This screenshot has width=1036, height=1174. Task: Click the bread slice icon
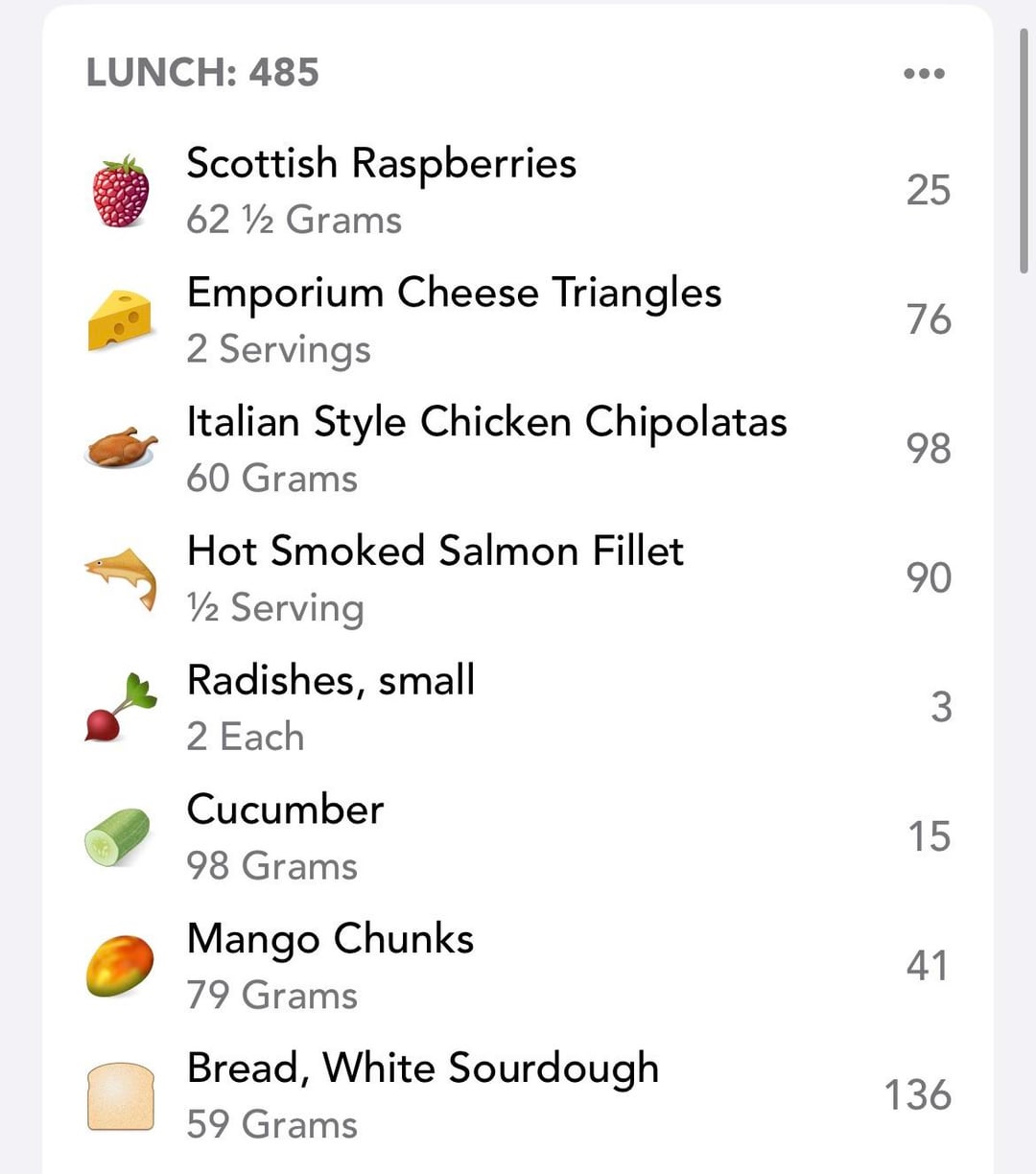click(x=120, y=1095)
